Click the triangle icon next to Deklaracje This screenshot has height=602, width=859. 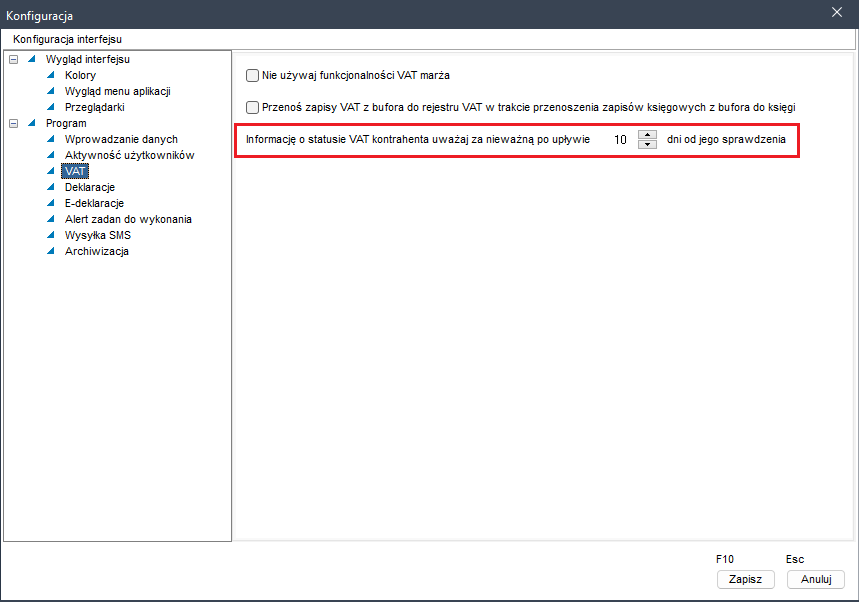pos(51,187)
